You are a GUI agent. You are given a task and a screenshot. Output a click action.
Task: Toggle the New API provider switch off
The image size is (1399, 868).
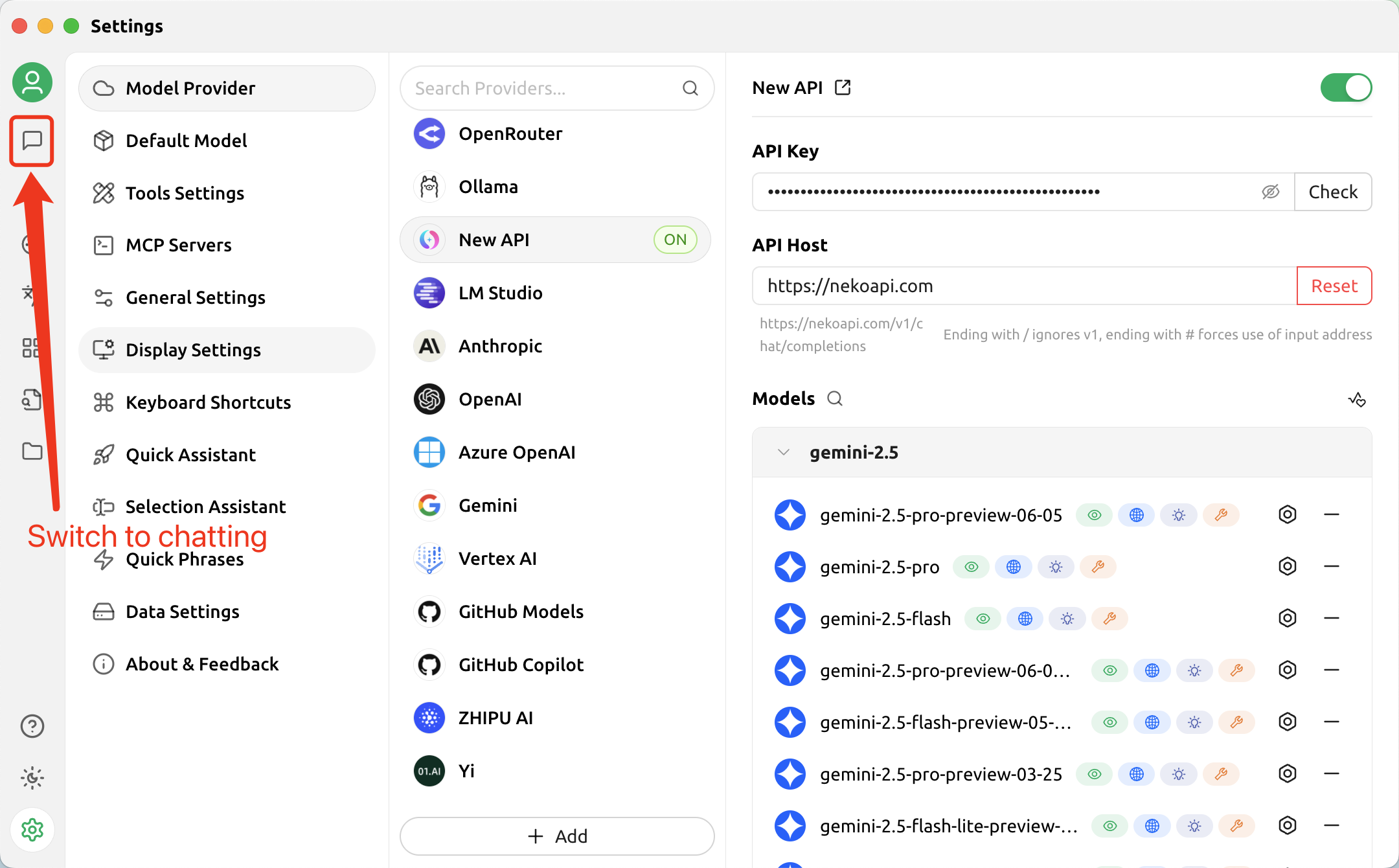coord(1345,87)
